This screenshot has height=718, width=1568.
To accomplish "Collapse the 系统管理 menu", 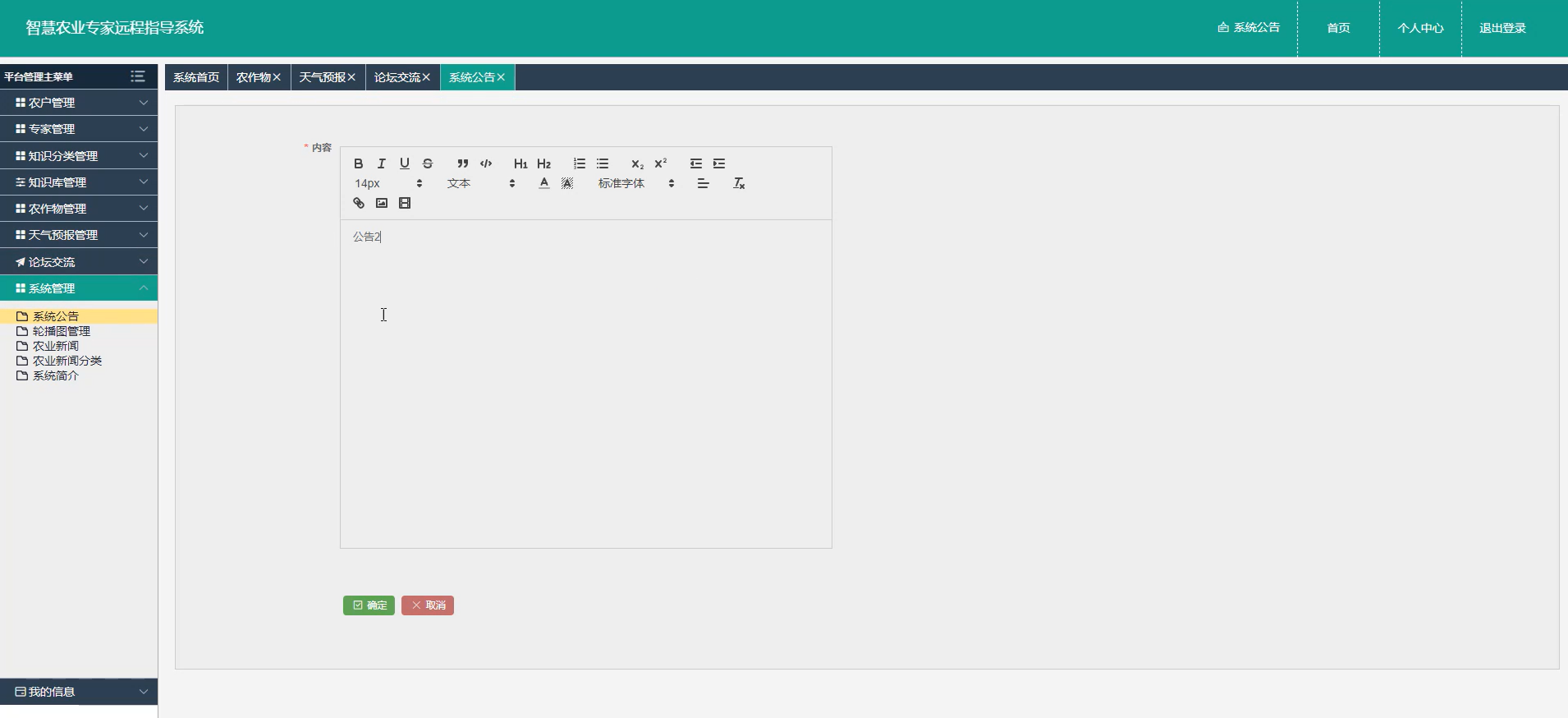I will [x=79, y=288].
